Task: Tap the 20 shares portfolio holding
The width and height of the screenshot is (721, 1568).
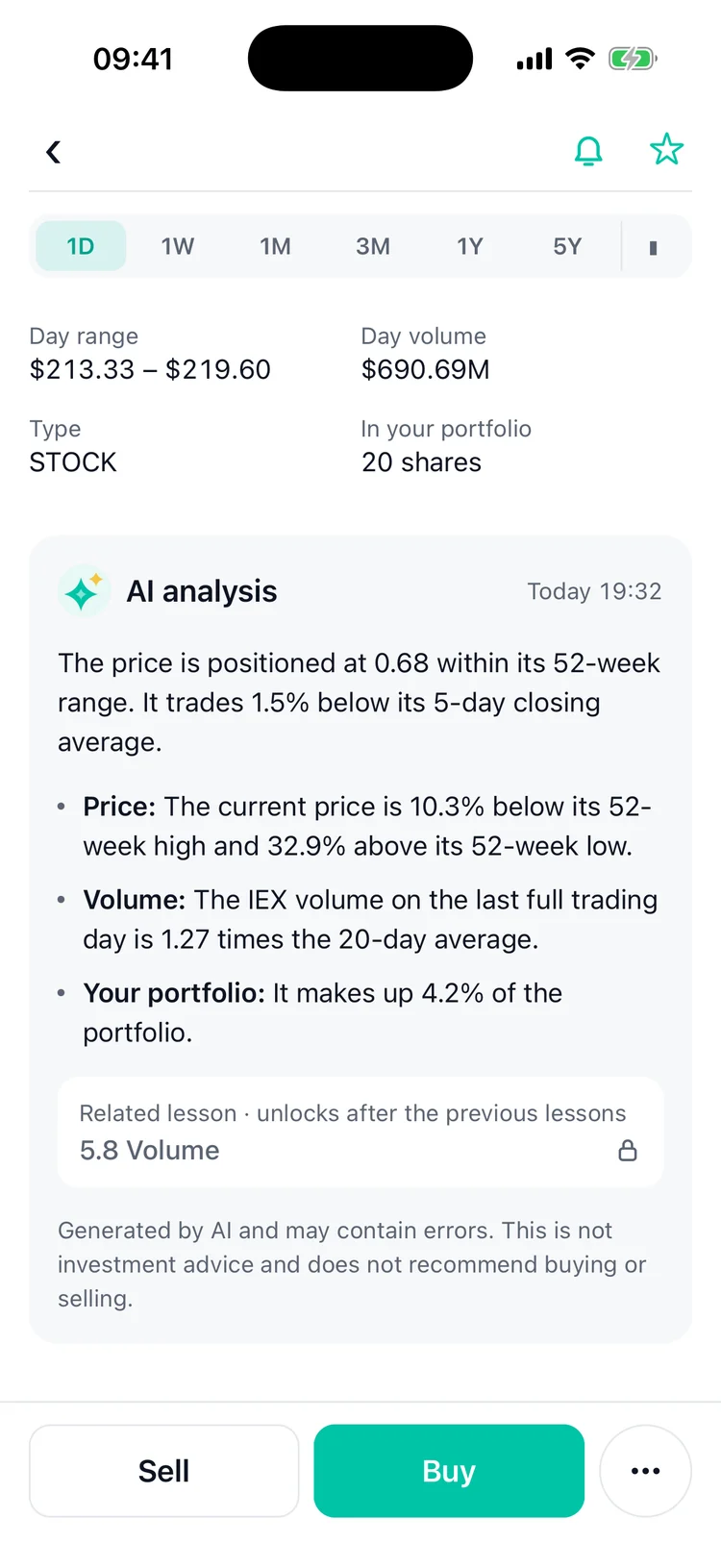Action: [x=422, y=462]
